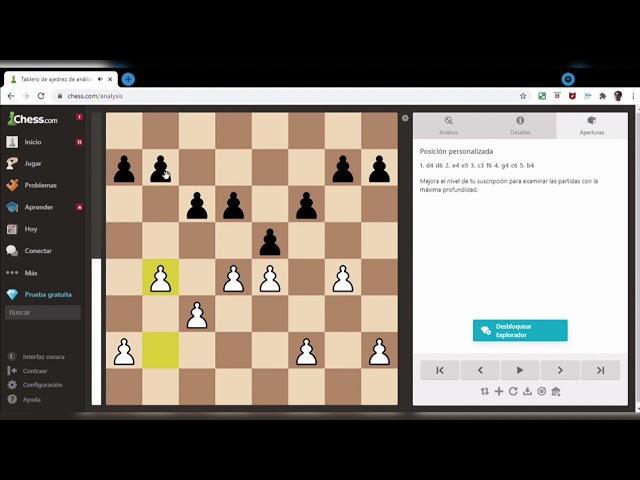Click the board settings gear icon

(405, 118)
